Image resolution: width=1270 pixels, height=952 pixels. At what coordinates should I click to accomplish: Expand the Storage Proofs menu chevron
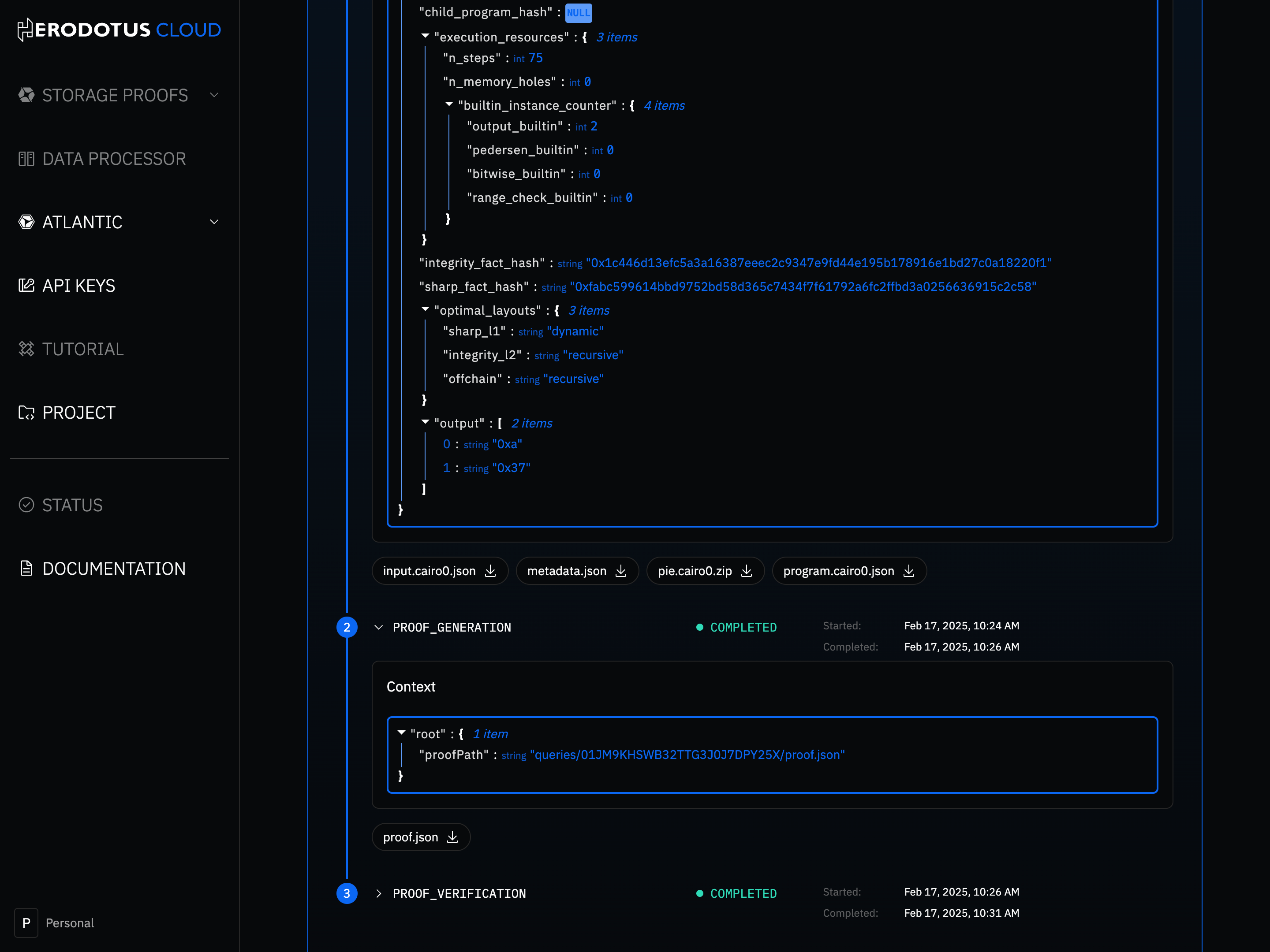coord(214,95)
